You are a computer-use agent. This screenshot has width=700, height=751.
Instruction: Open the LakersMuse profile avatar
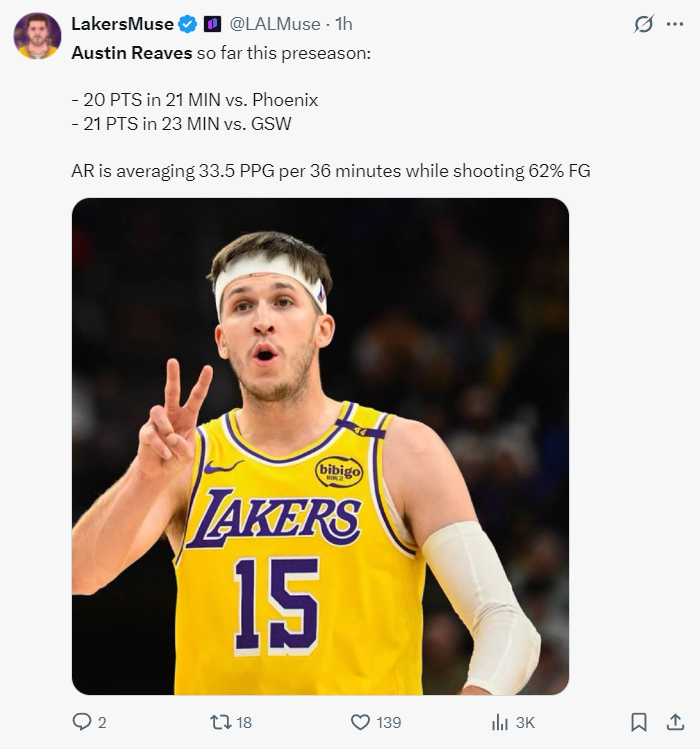click(x=37, y=36)
